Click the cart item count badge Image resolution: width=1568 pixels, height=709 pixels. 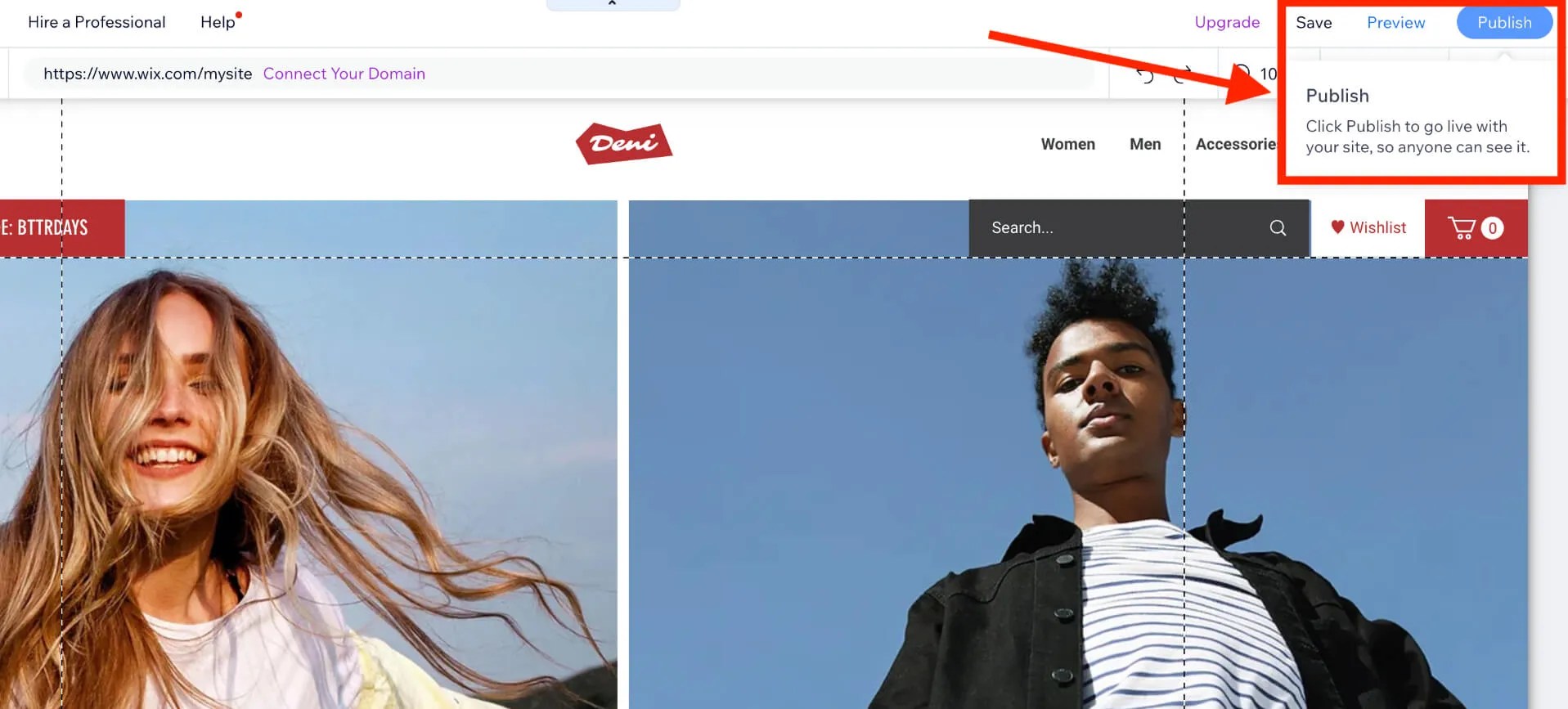click(x=1492, y=228)
